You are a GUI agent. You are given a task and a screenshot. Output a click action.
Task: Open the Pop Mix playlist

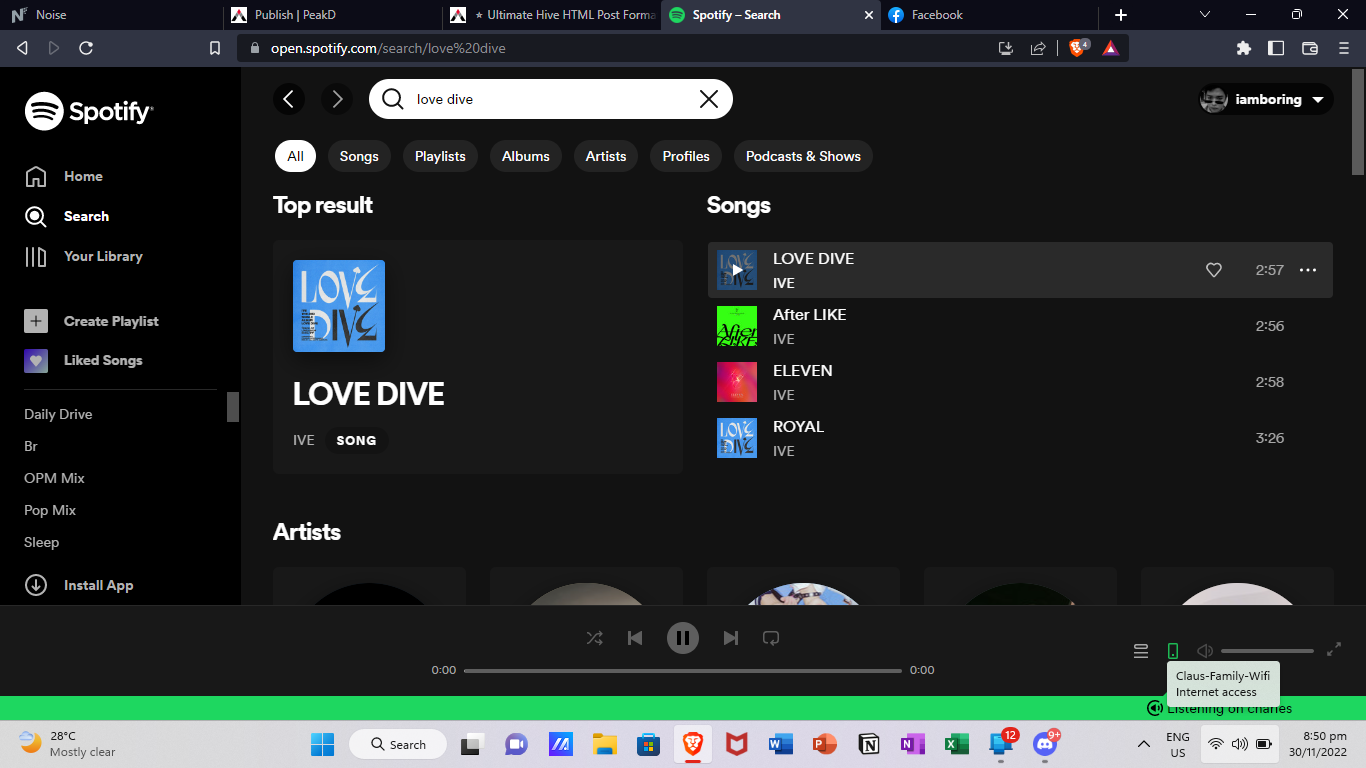pos(50,510)
